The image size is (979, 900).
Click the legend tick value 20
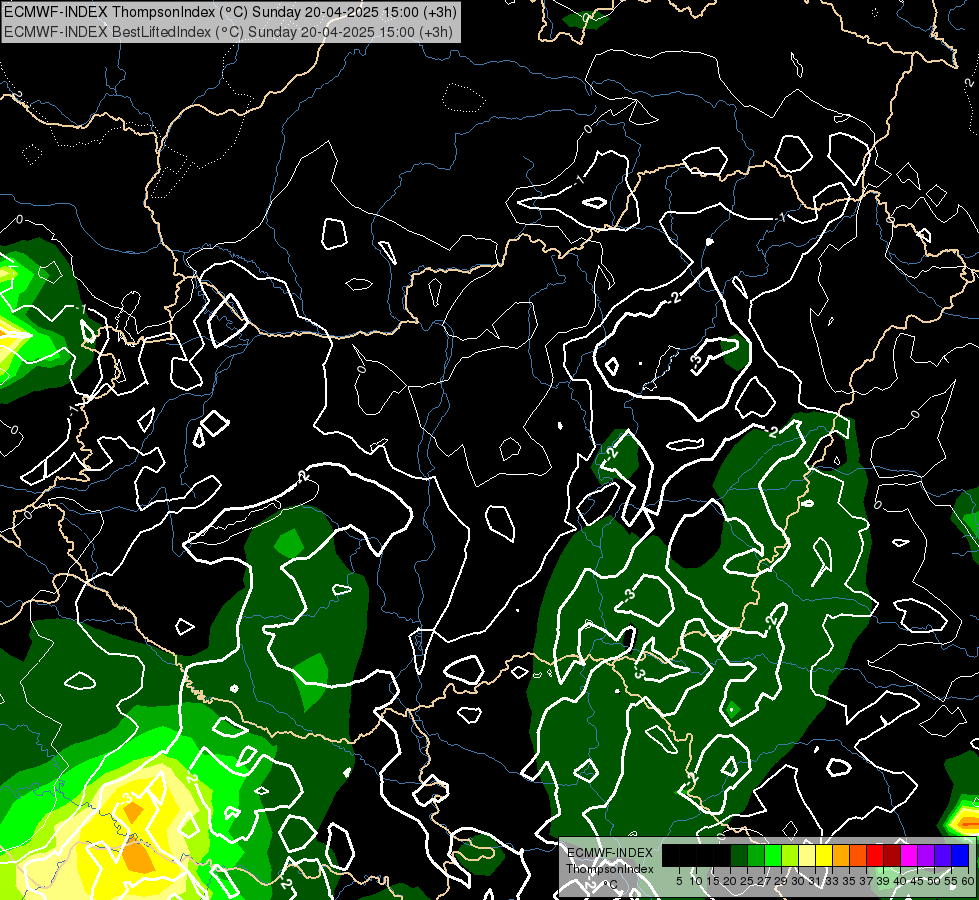(x=730, y=881)
